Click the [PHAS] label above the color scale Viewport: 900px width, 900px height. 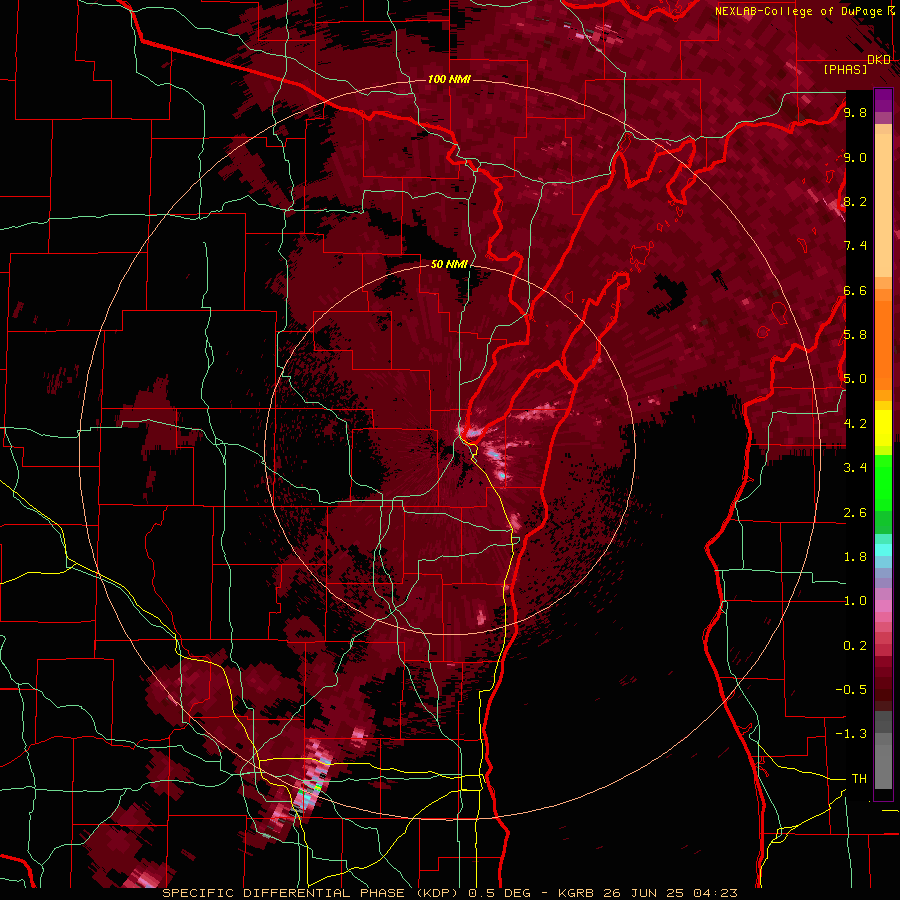pos(845,70)
